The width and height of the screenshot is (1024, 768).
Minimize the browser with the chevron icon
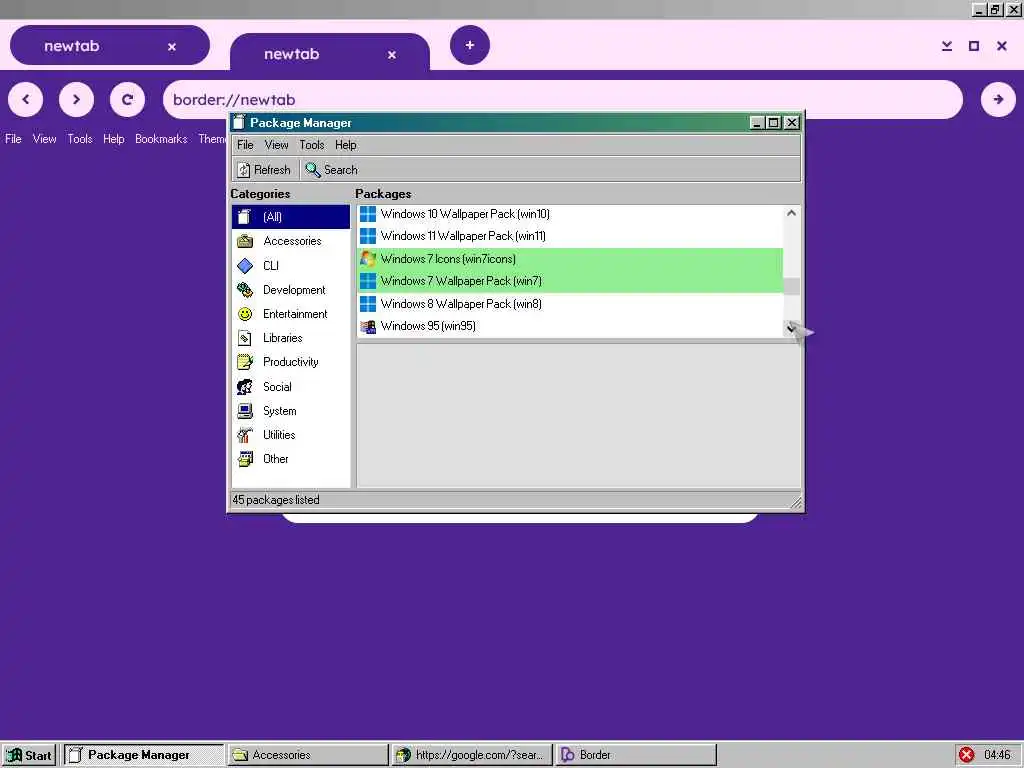coord(947,46)
